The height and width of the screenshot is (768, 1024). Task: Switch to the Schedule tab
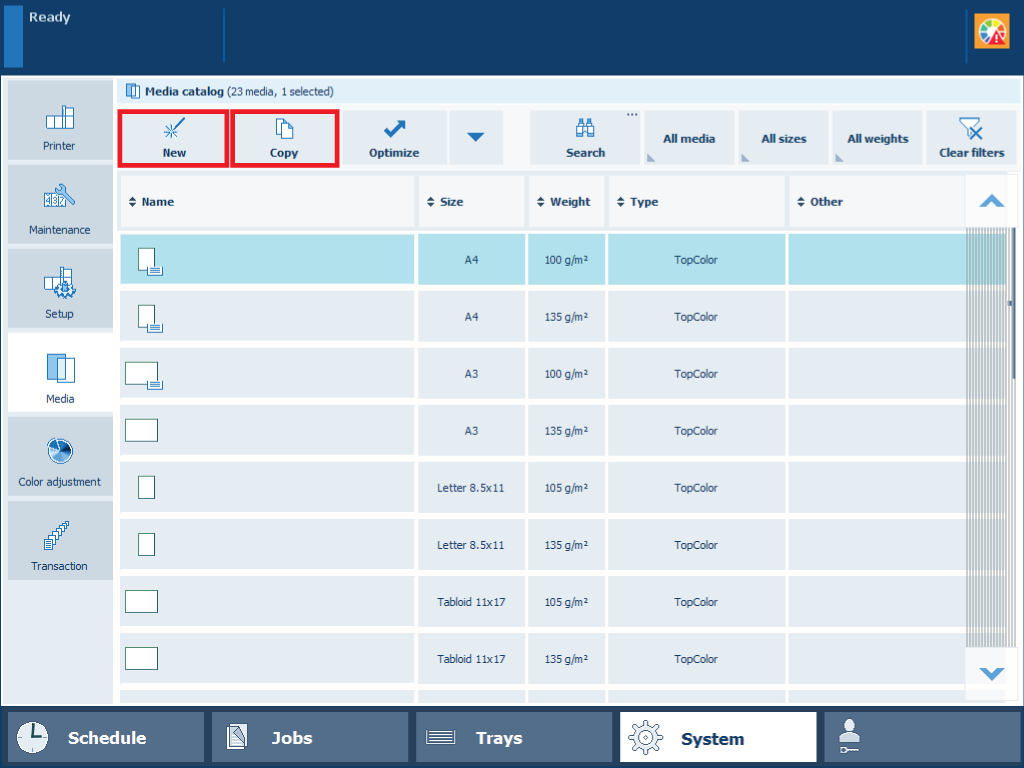pyautogui.click(x=106, y=738)
